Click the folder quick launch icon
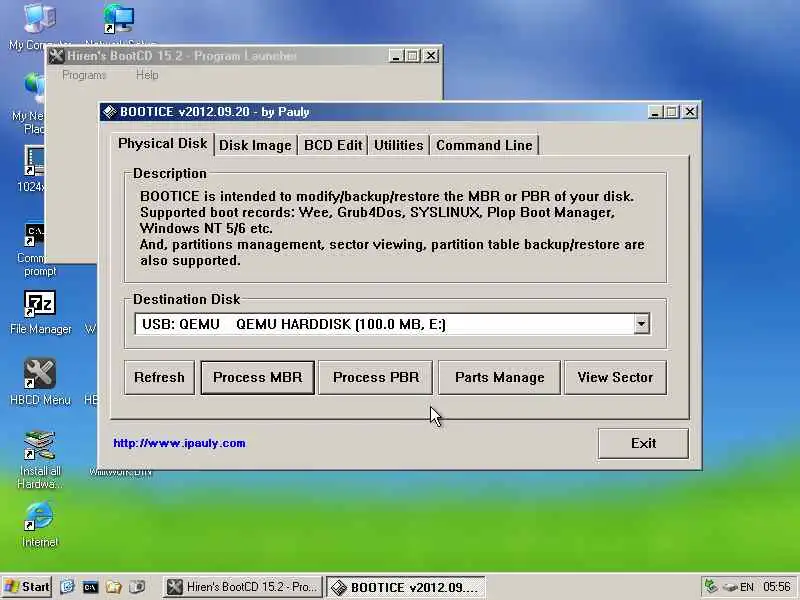 click(113, 587)
